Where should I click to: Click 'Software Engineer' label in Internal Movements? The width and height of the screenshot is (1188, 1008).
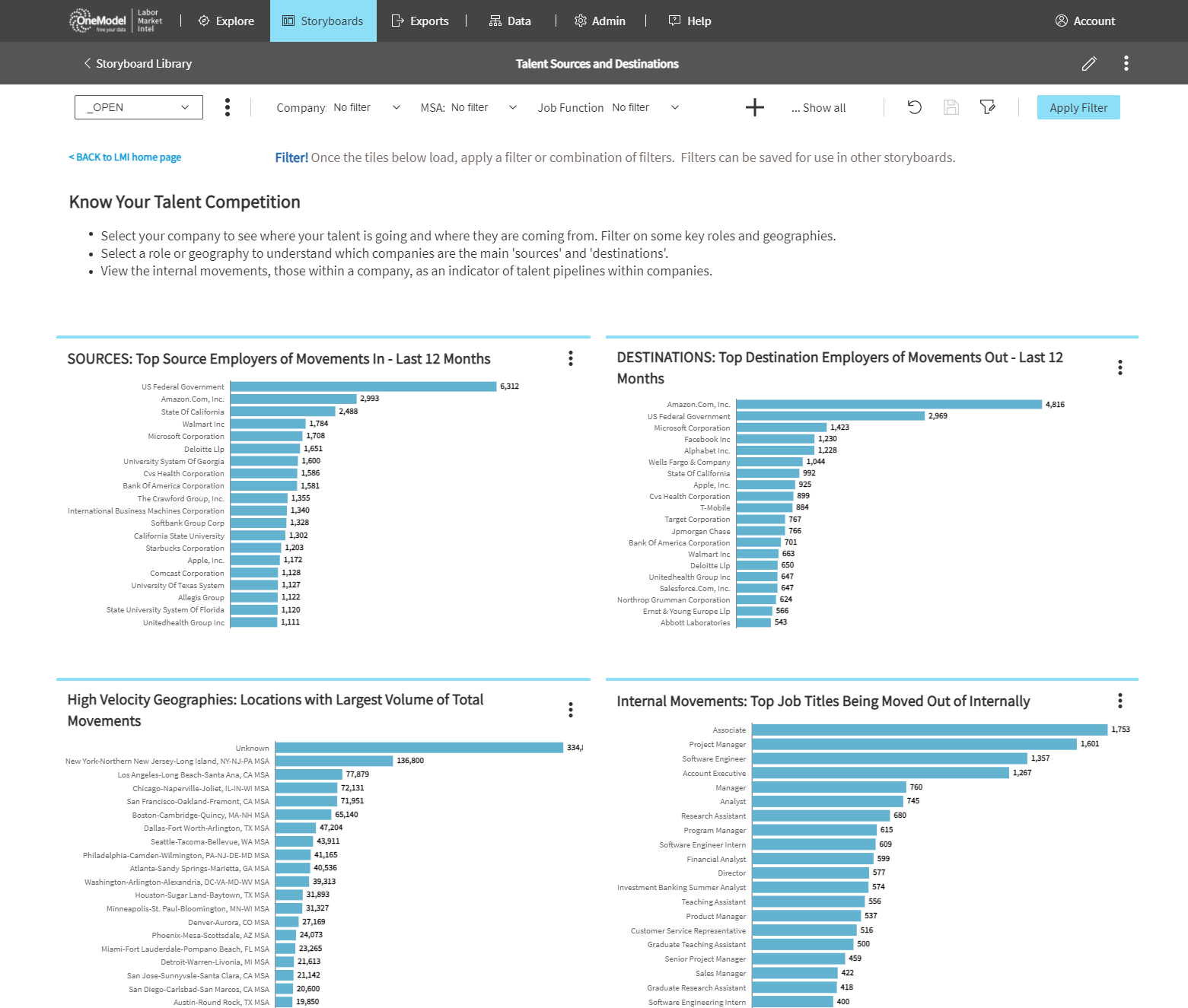[x=714, y=758]
